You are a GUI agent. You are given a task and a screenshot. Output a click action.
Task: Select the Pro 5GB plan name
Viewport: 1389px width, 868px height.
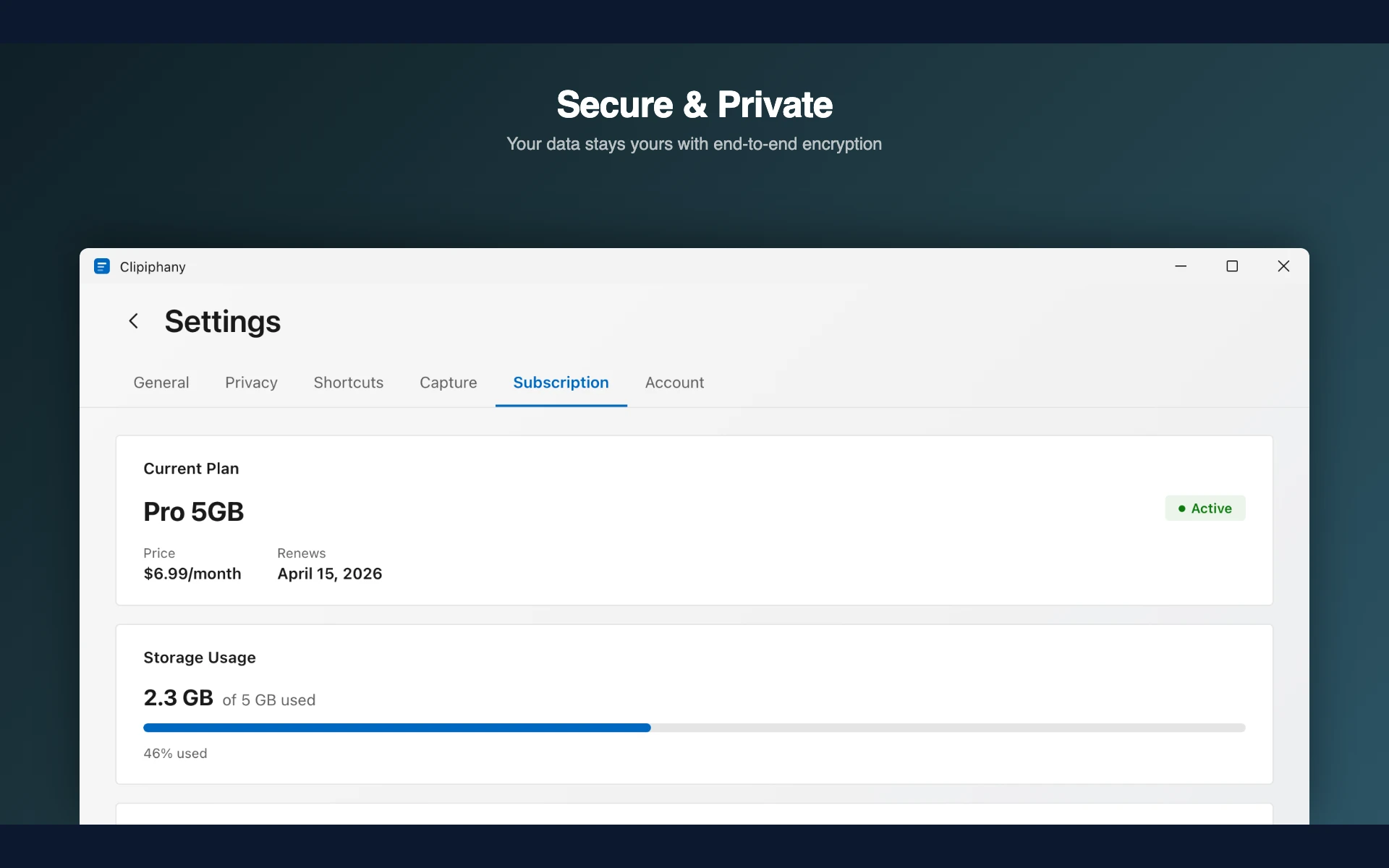[193, 512]
